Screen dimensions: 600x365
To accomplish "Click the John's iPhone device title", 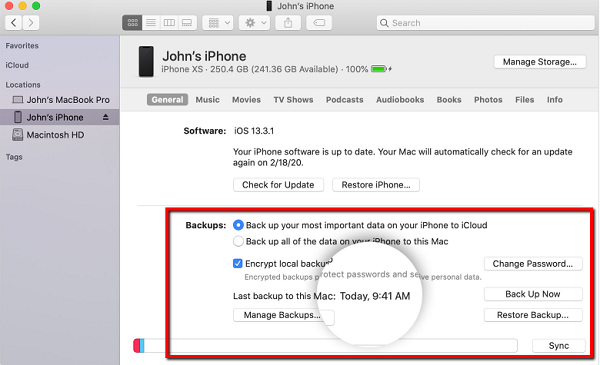I will [x=204, y=56].
